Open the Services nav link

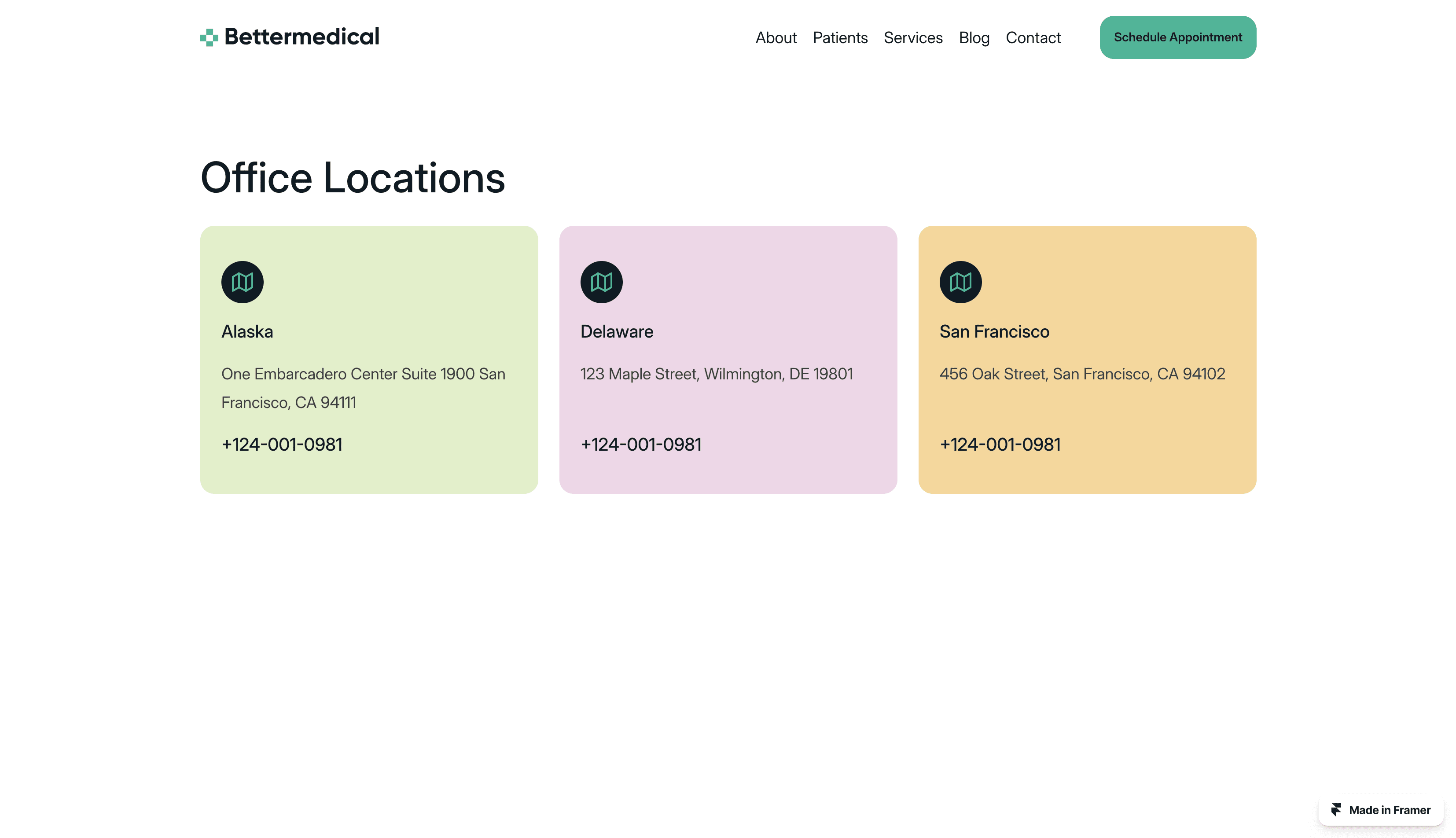[913, 38]
